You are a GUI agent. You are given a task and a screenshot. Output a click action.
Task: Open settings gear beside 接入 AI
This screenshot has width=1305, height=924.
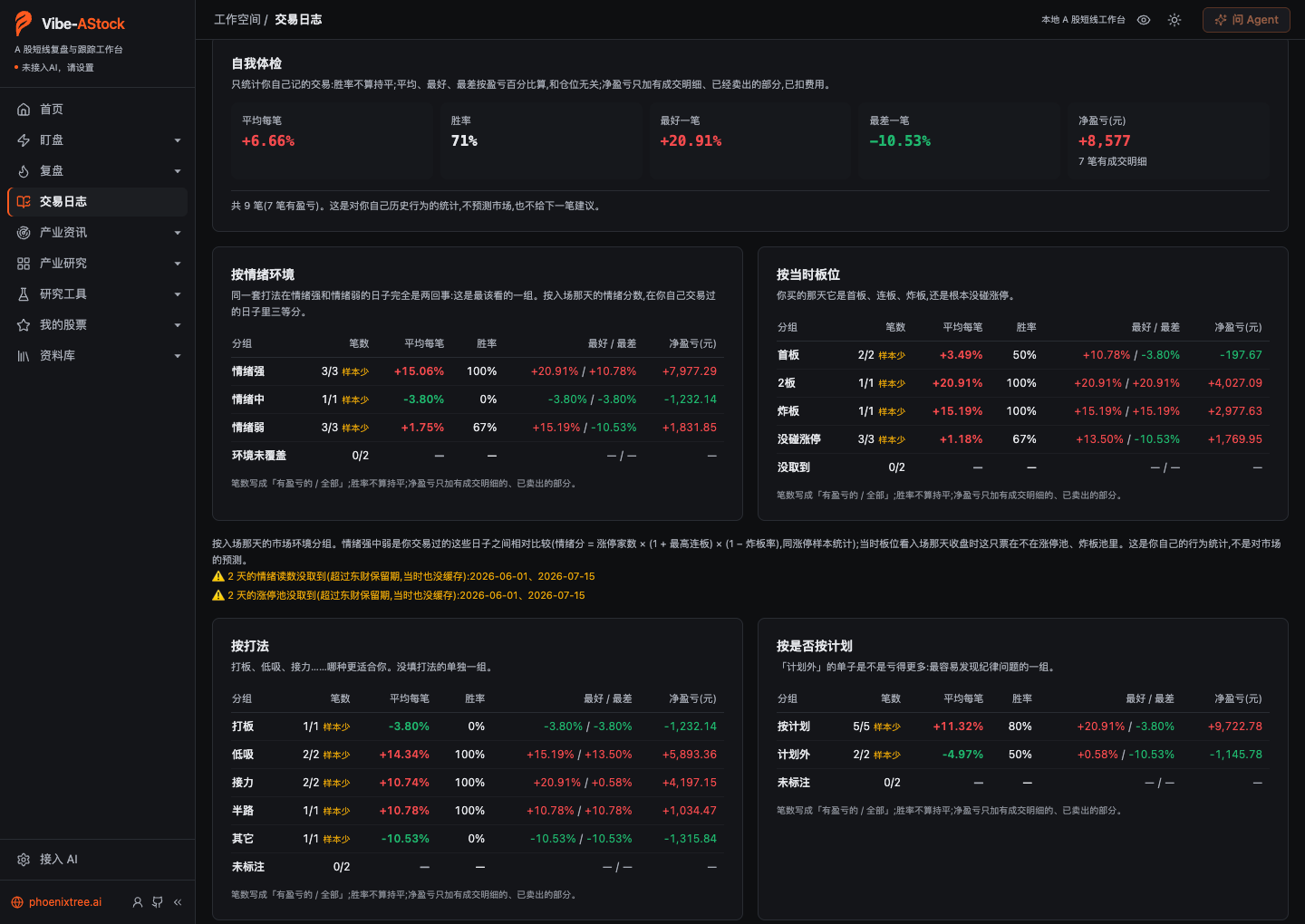[24, 860]
